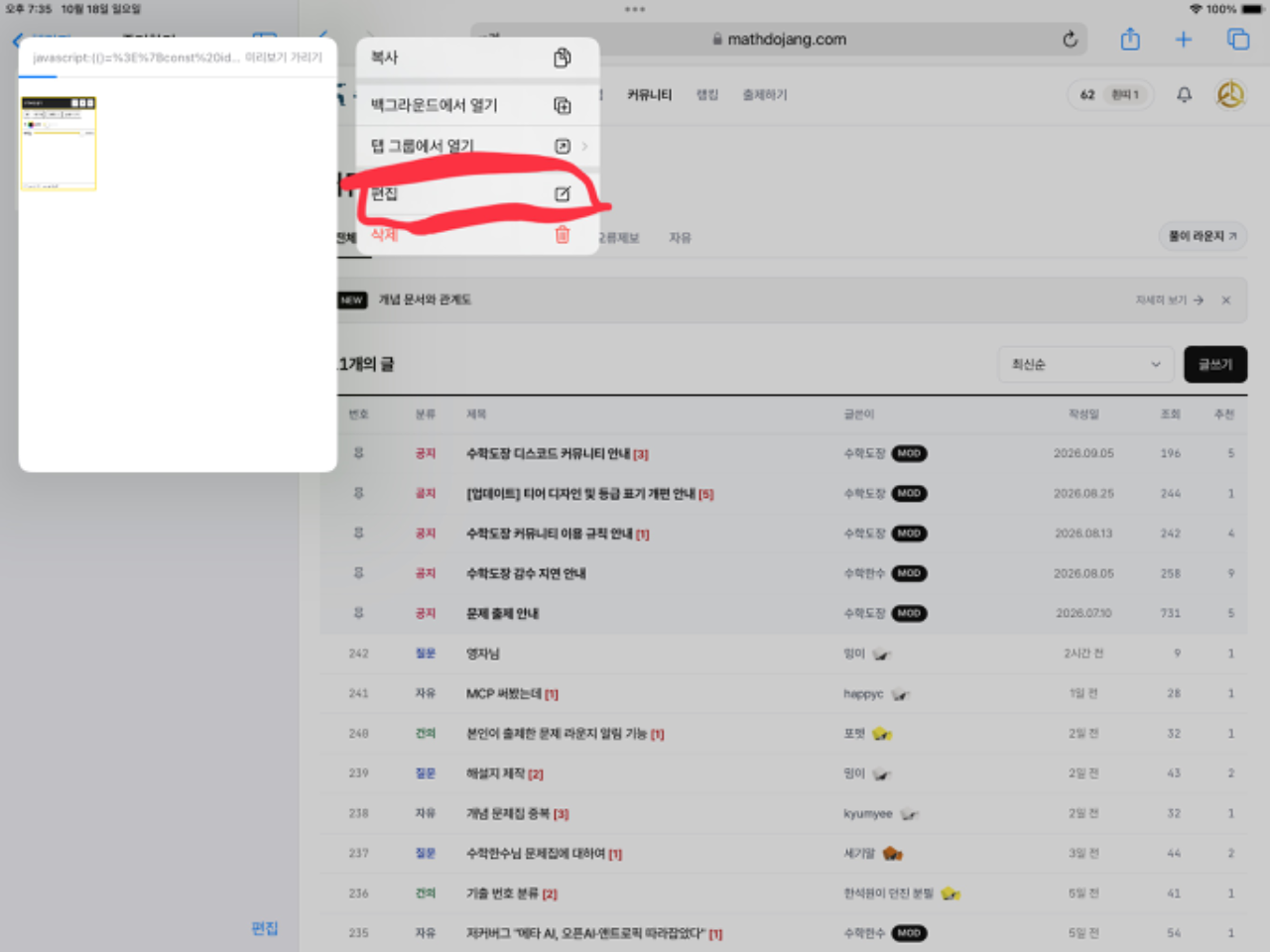Click the 글쓰기 write button
This screenshot has width=1270, height=952.
(1215, 364)
